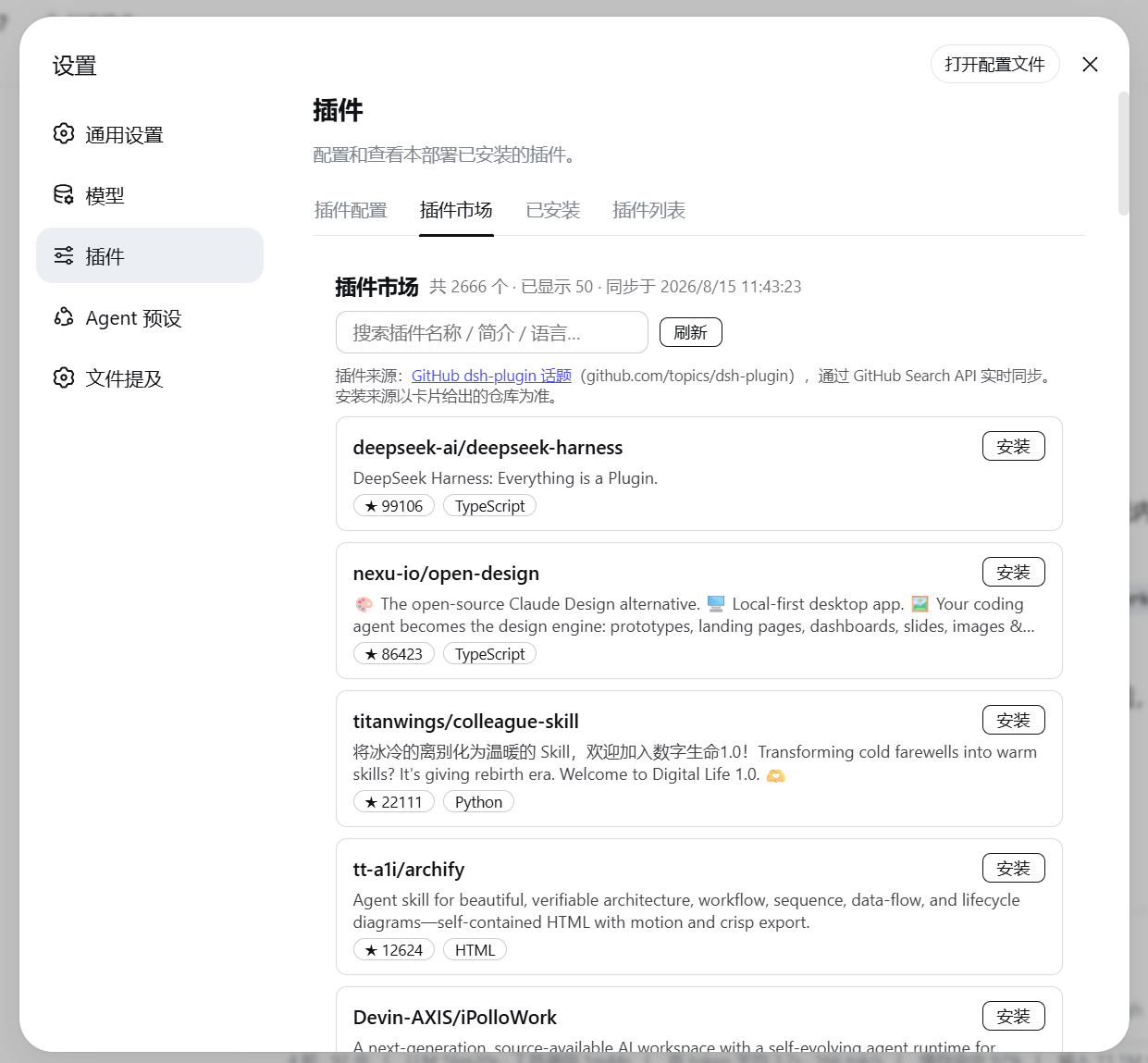Viewport: 1148px width, 1063px height.
Task: Click TypeScript tag on open-design card
Action: tap(489, 654)
